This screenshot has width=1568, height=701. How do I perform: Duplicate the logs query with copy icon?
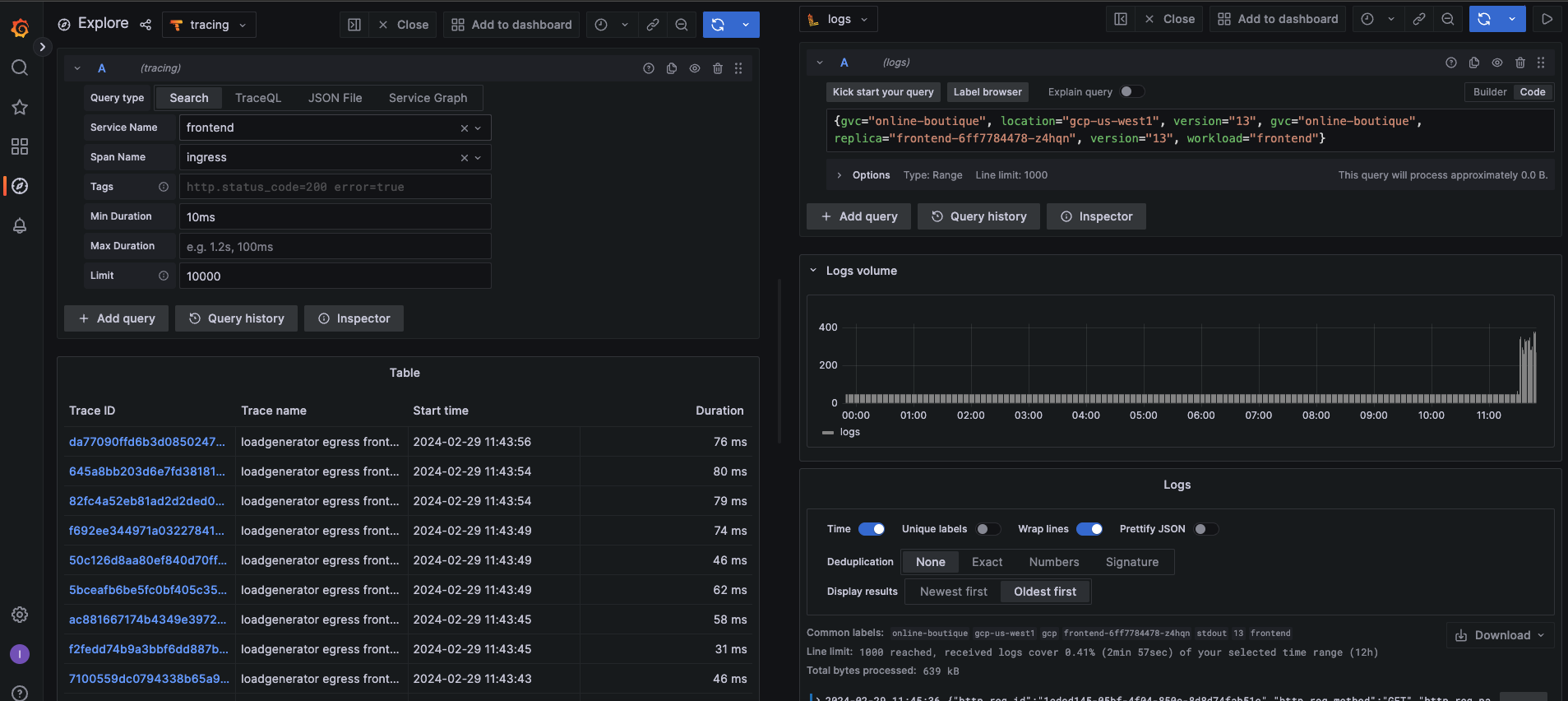point(1473,63)
